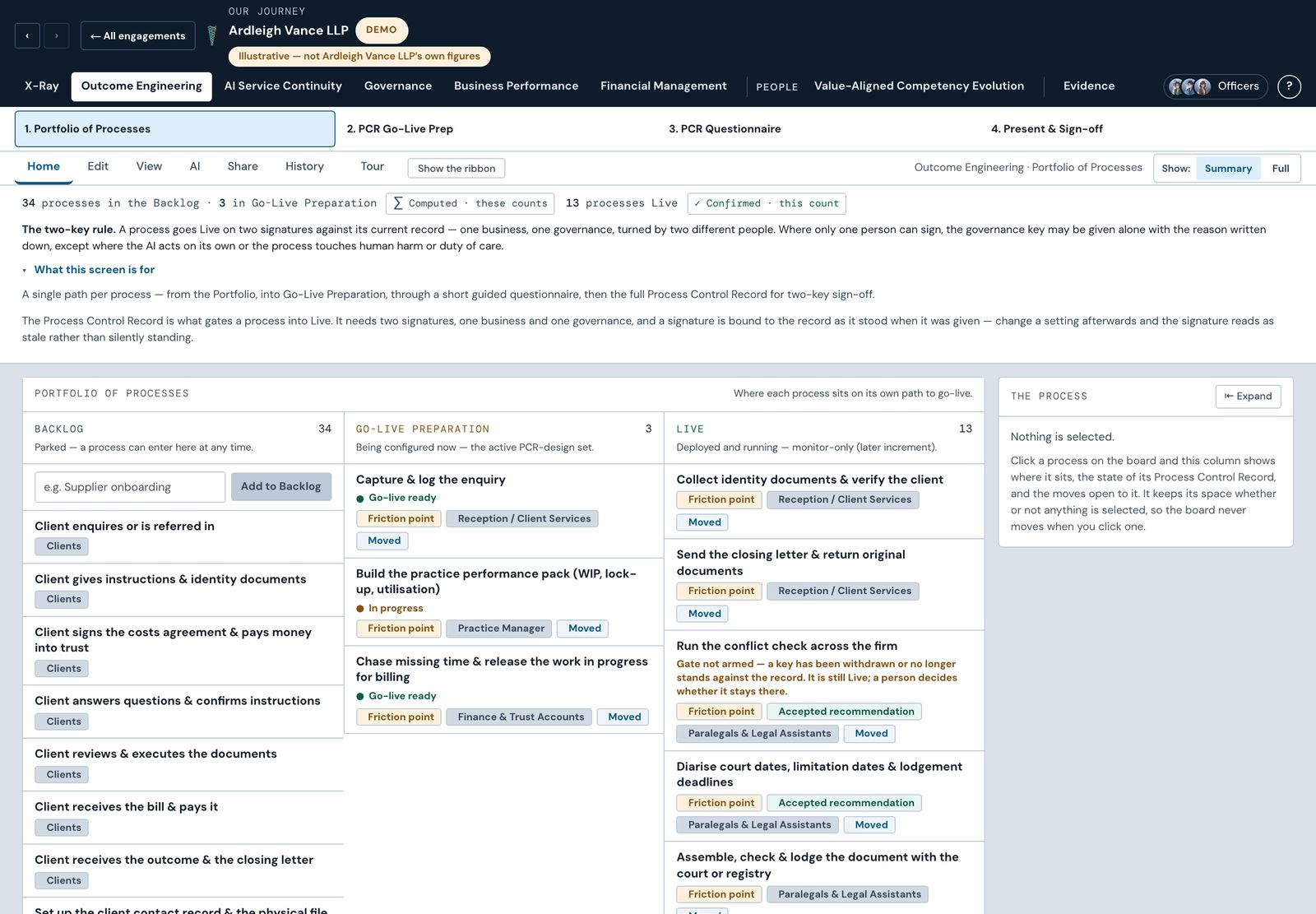Open the View ribbon tab
The width and height of the screenshot is (1316, 914).
coord(149,167)
